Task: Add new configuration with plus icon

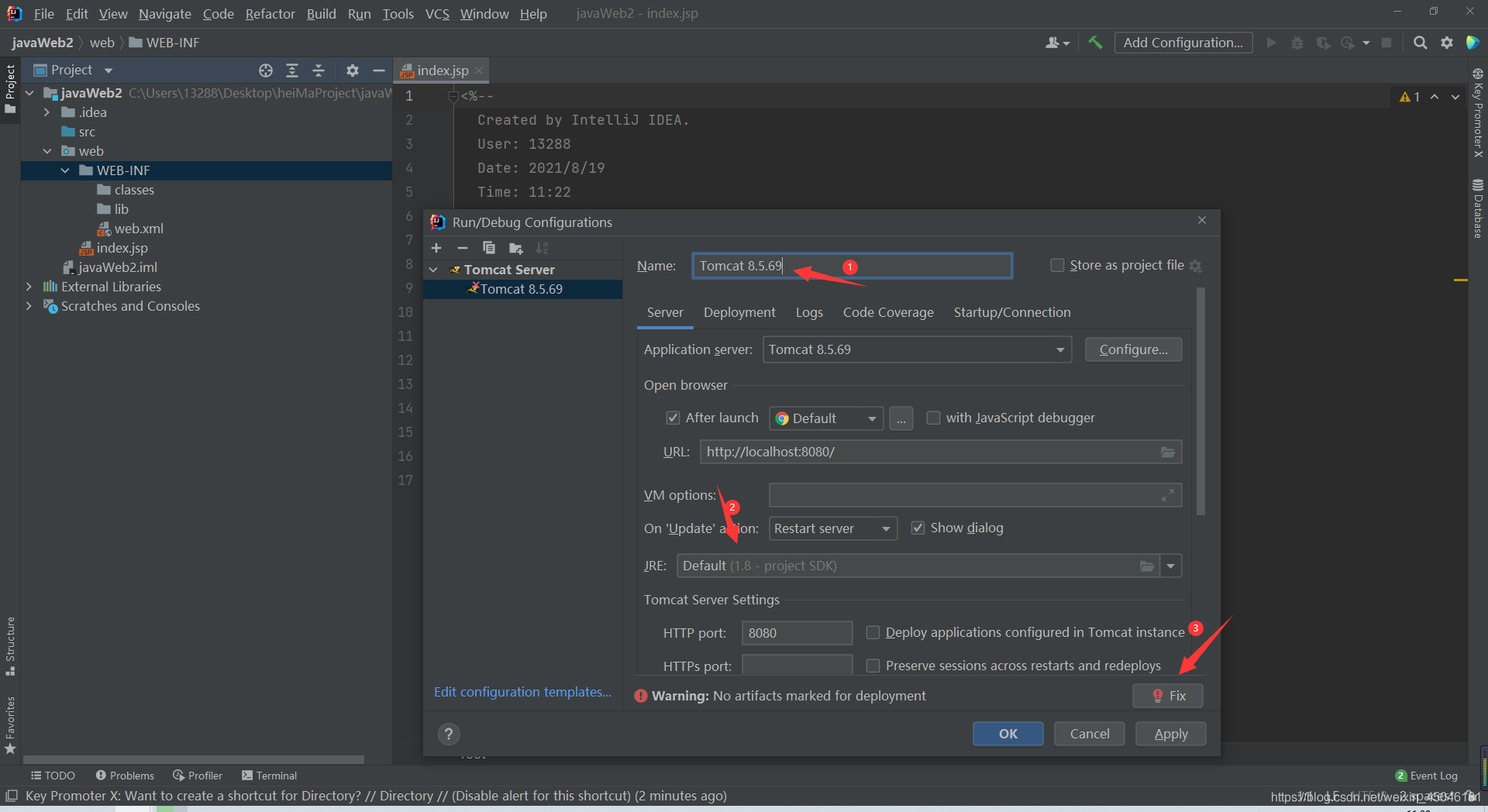Action: [x=436, y=248]
